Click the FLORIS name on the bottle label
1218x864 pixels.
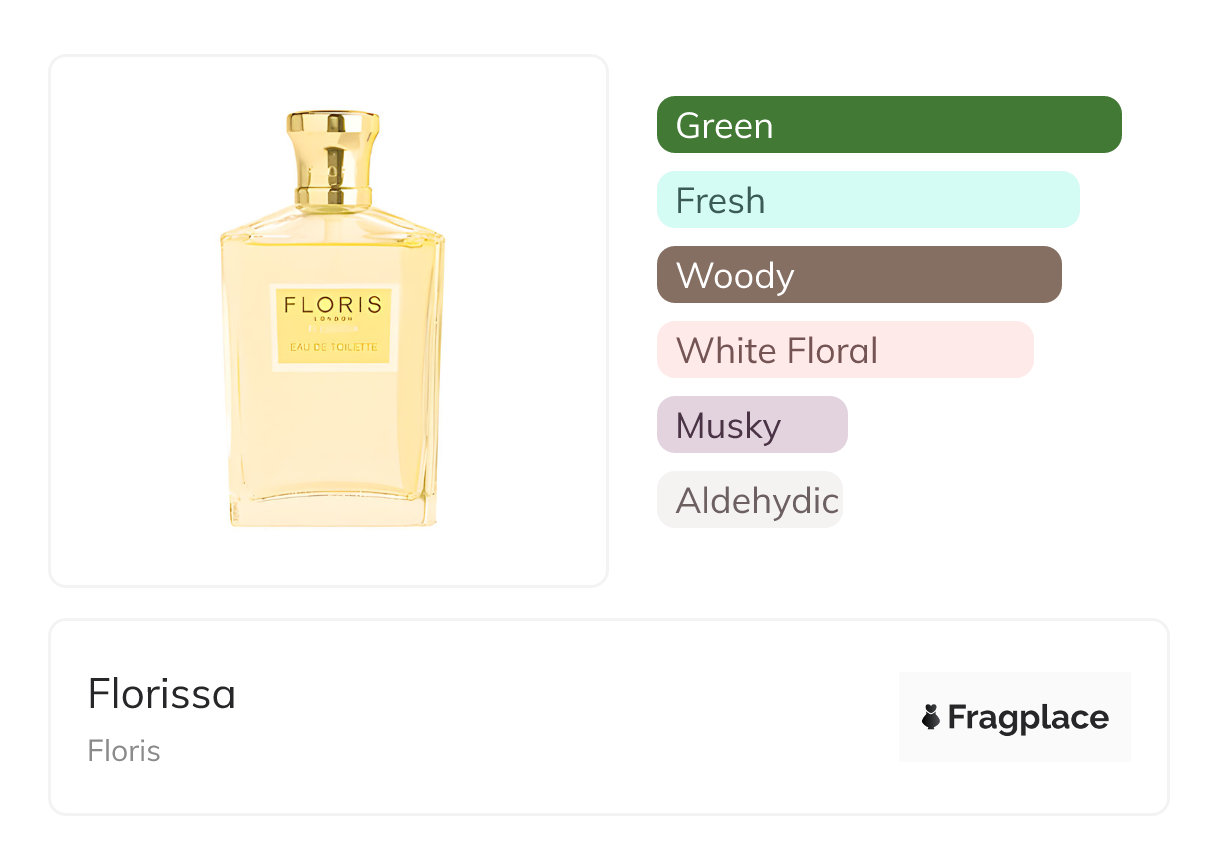[333, 305]
